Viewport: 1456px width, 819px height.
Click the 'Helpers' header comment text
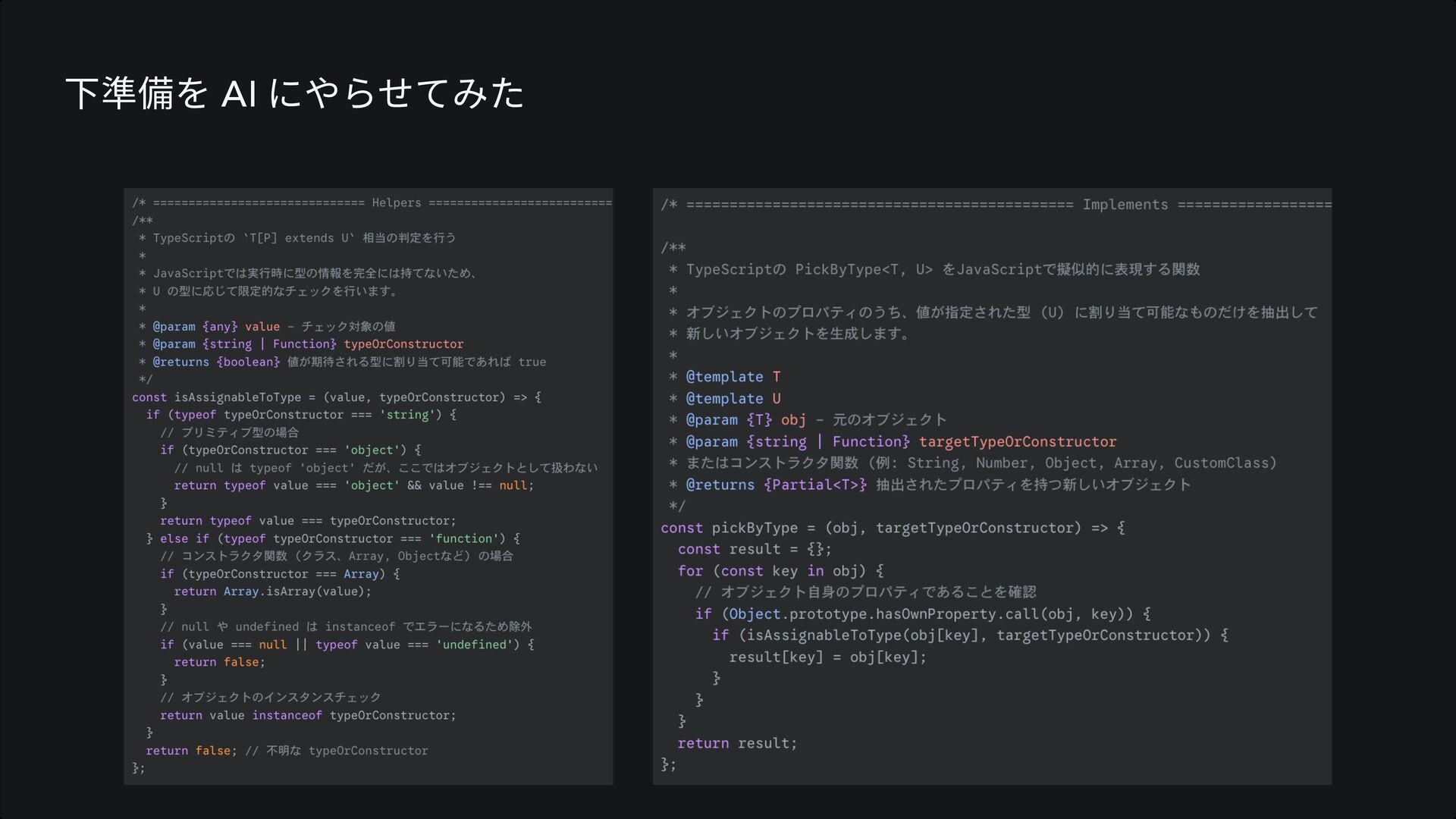click(x=396, y=203)
